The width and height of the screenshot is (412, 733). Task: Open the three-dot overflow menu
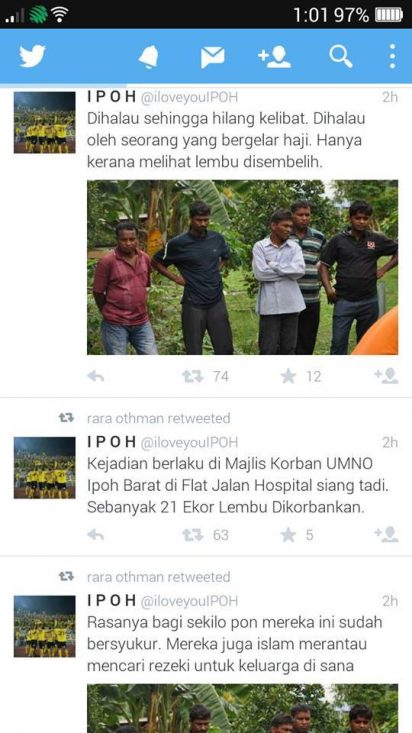392,57
